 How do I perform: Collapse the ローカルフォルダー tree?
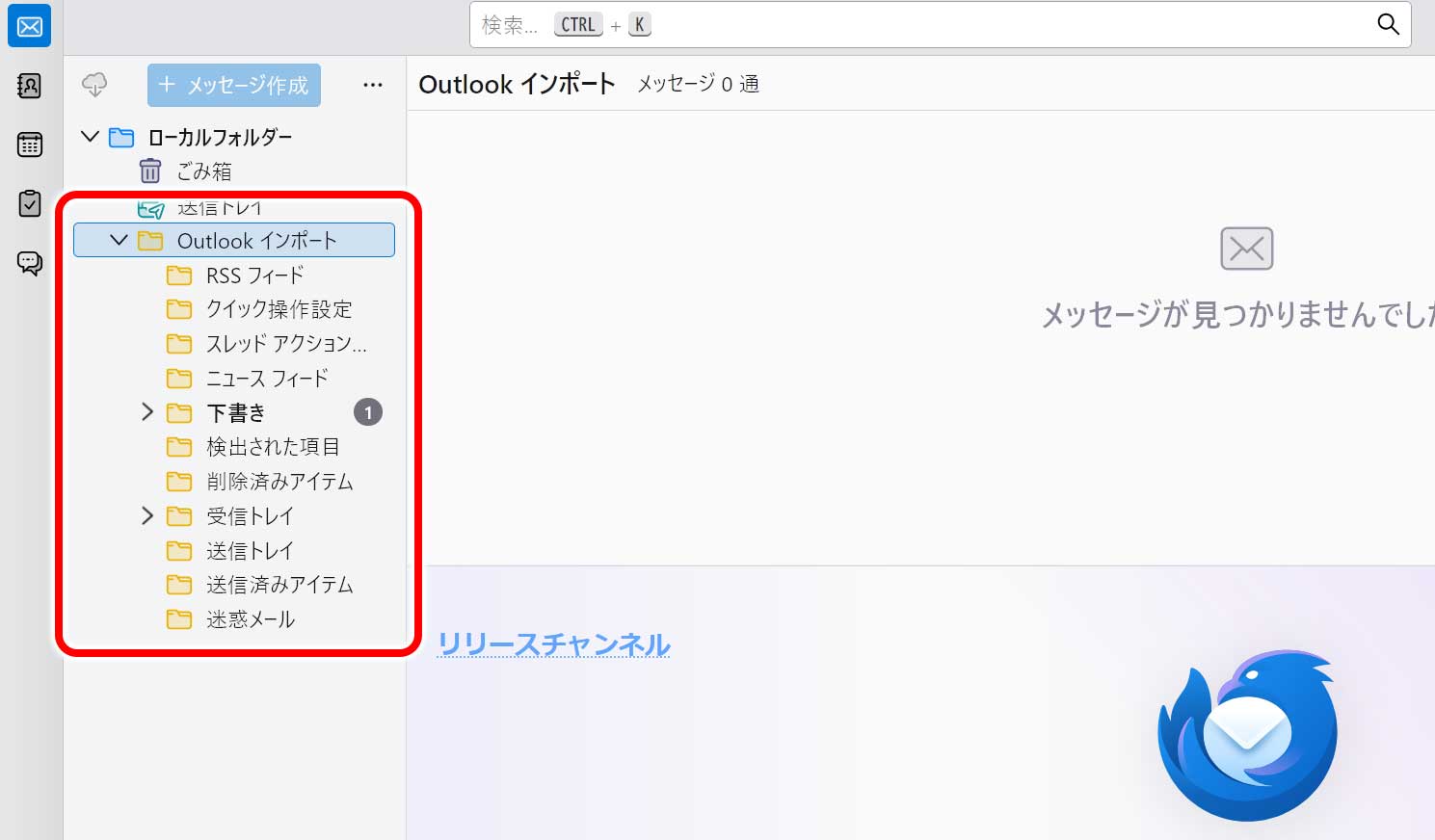click(91, 137)
